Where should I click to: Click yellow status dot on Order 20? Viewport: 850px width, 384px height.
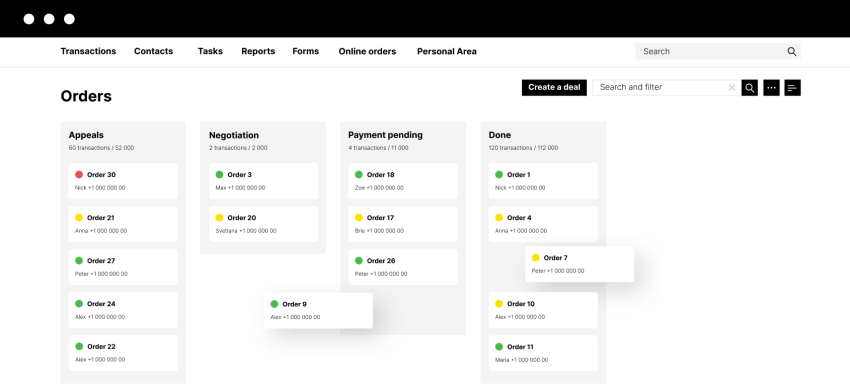coord(220,217)
